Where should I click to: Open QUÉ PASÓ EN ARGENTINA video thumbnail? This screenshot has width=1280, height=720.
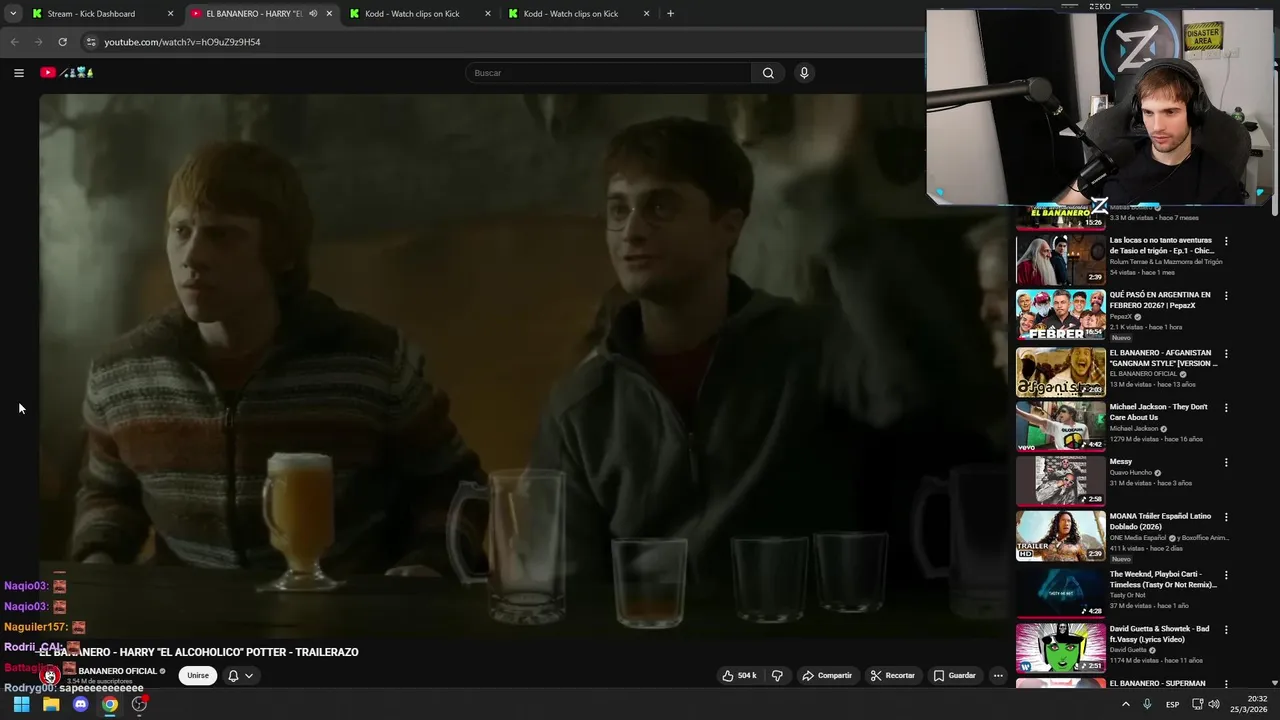point(1061,315)
